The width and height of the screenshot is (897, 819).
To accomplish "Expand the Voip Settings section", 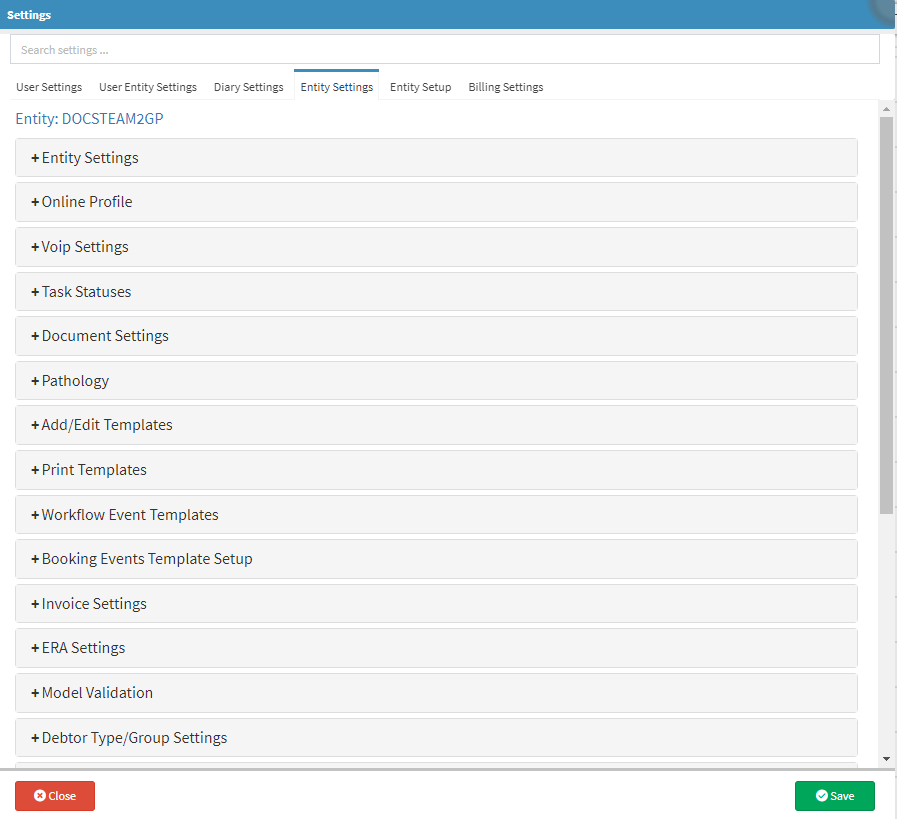I will pyautogui.click(x=436, y=247).
